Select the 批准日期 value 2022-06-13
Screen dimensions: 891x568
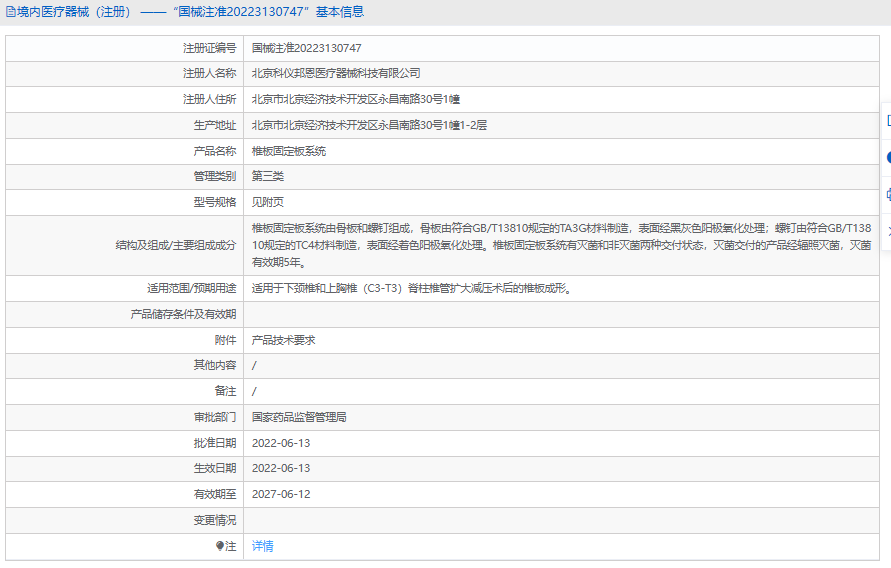281,443
